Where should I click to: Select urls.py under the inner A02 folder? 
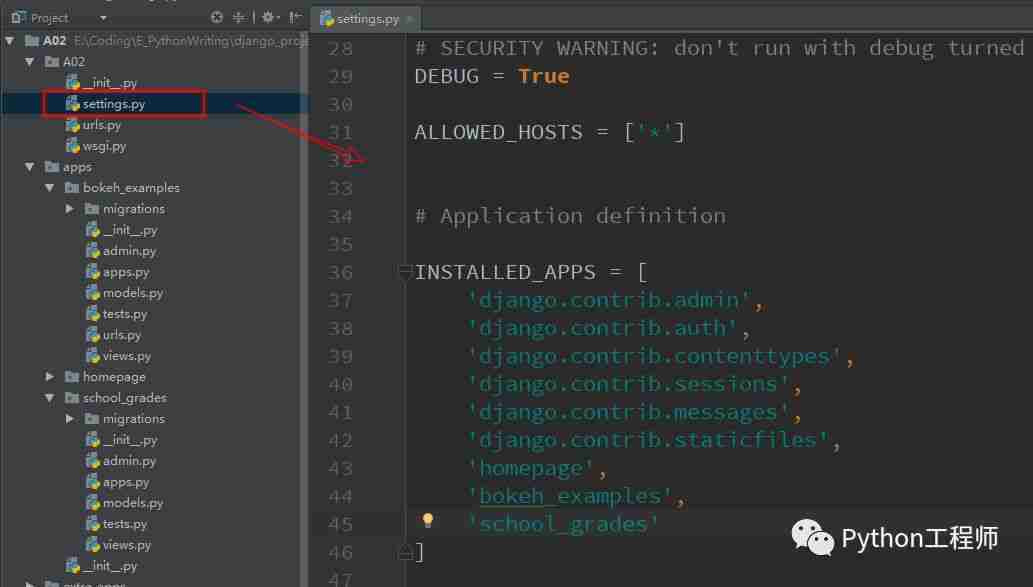click(x=101, y=125)
